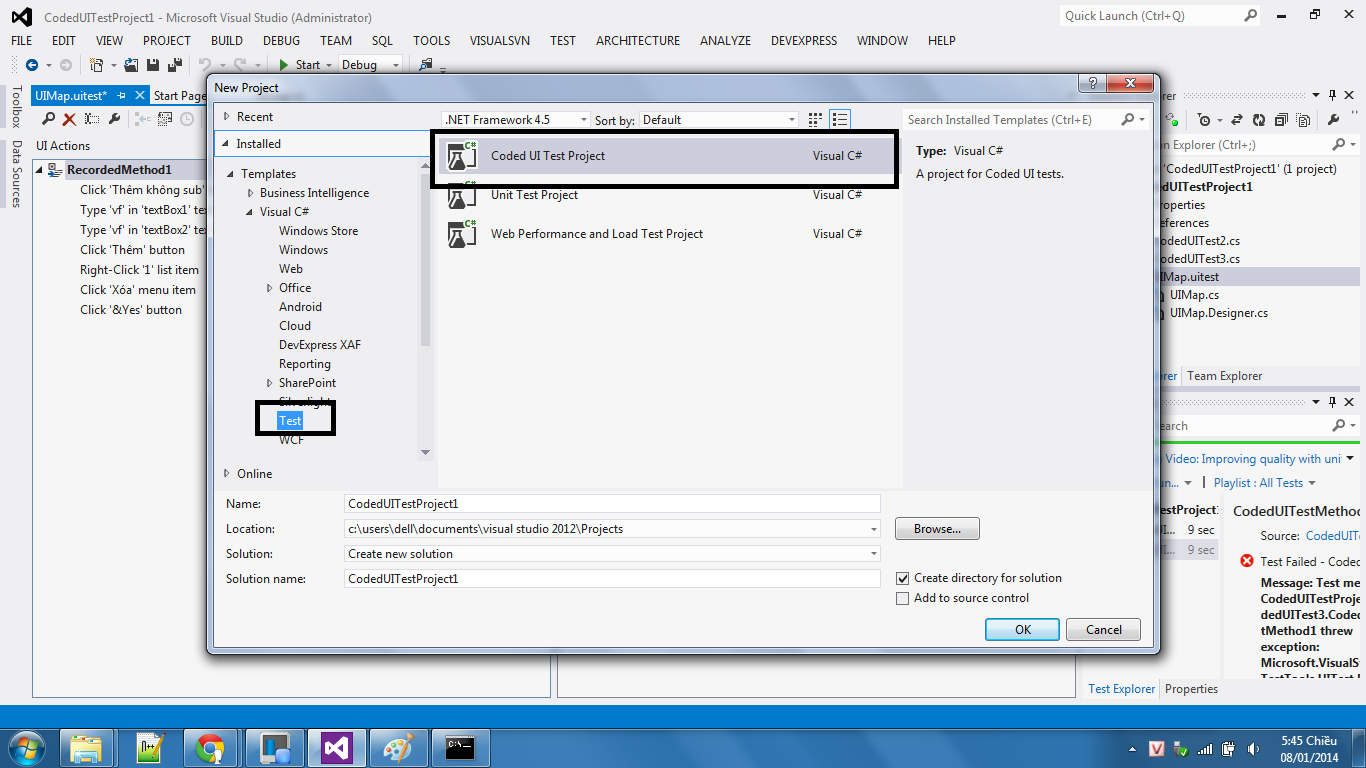Screen dimensions: 1366x768
Task: Click the New Project toolbar icon
Action: click(97, 65)
